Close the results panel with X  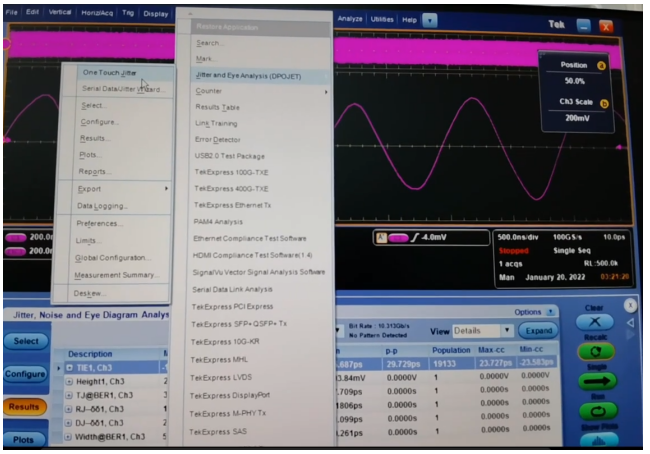click(630, 306)
